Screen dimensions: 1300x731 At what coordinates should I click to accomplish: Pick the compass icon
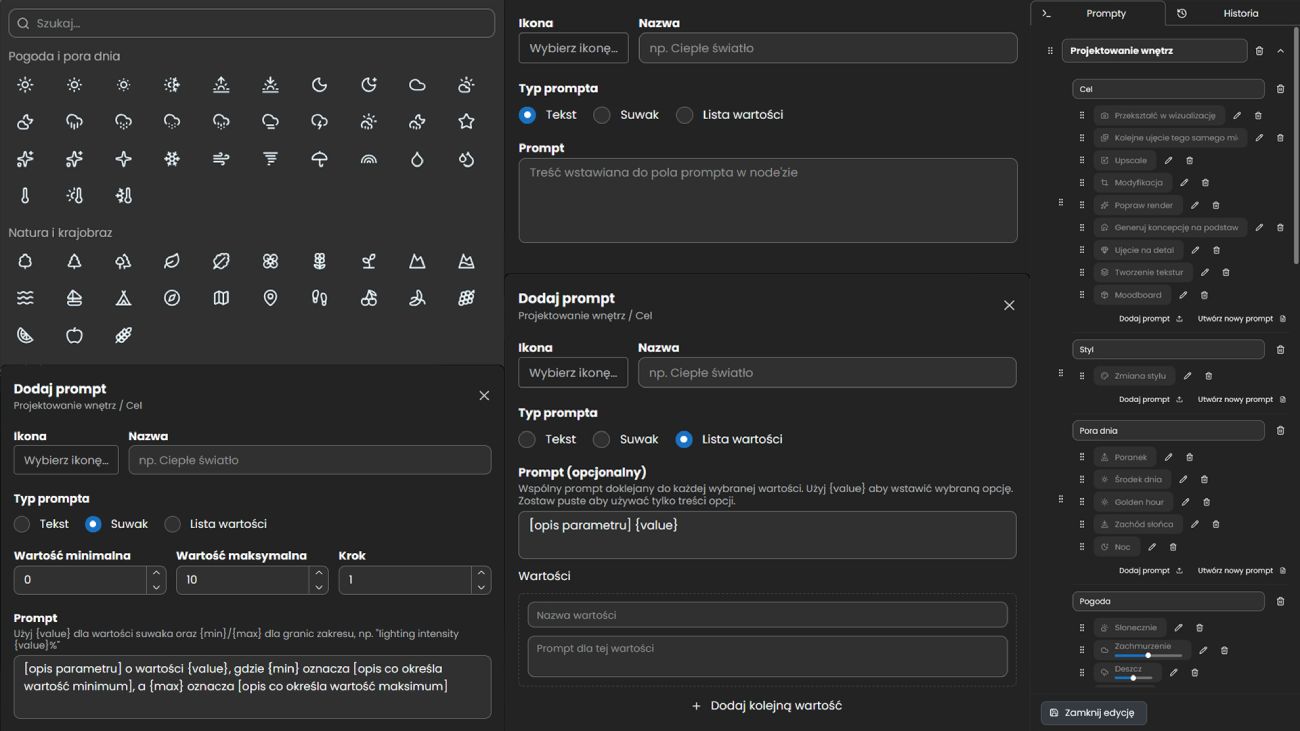[172, 298]
